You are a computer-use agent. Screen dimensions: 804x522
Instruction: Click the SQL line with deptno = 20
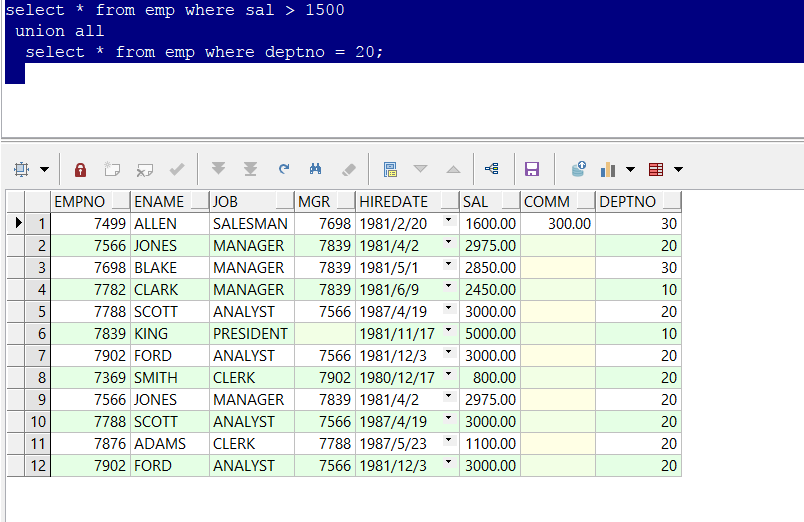point(204,52)
